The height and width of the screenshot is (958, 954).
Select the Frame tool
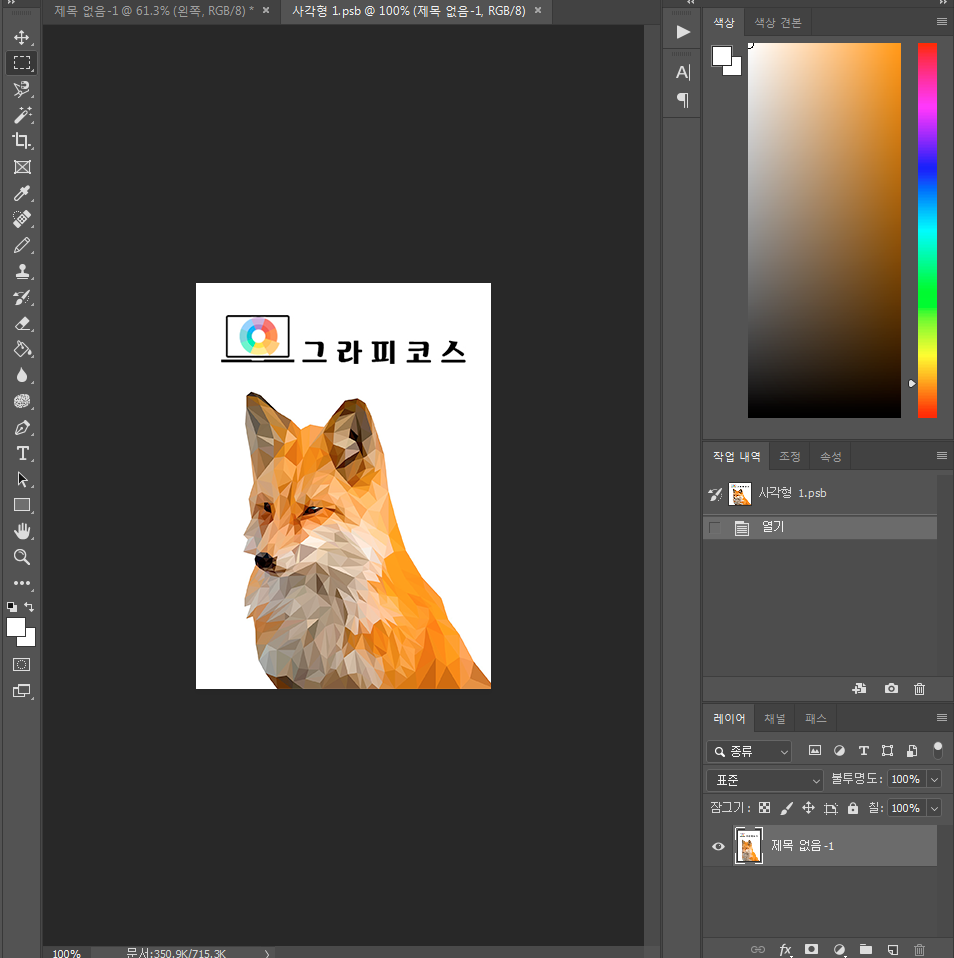click(x=22, y=167)
